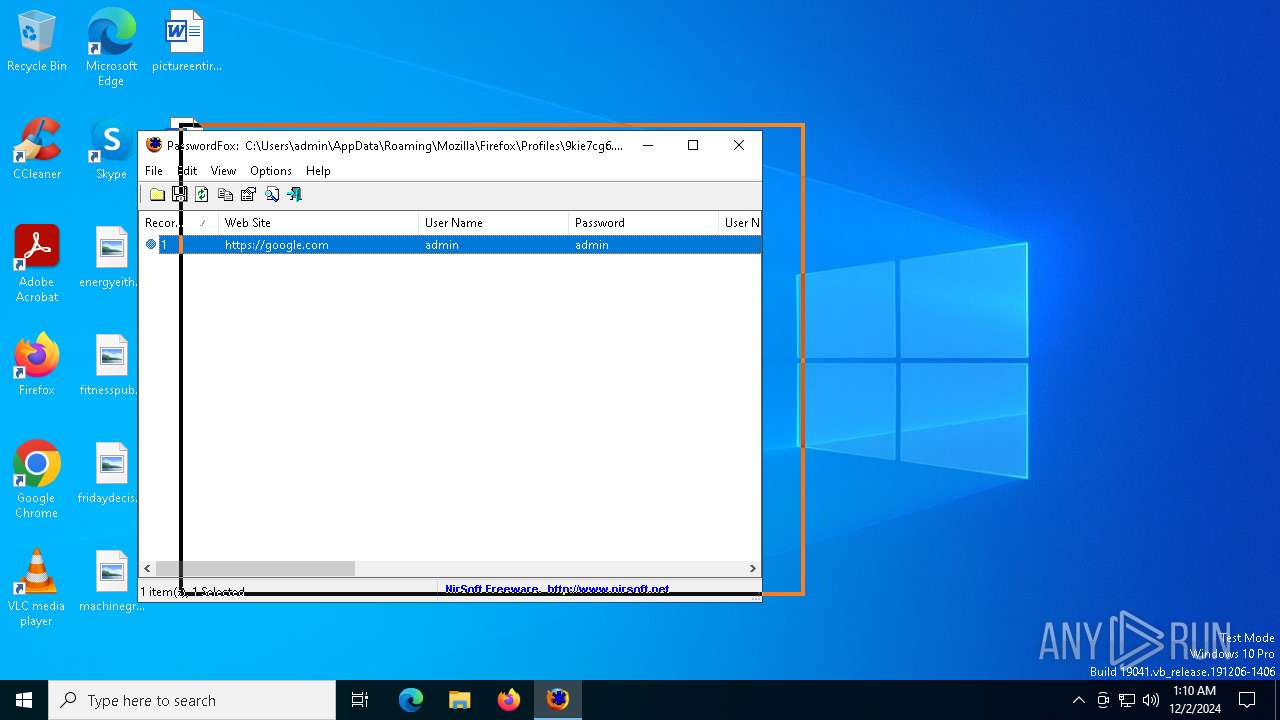This screenshot has height=720, width=1280.
Task: Sort by the Web Site column header
Action: pyautogui.click(x=318, y=223)
